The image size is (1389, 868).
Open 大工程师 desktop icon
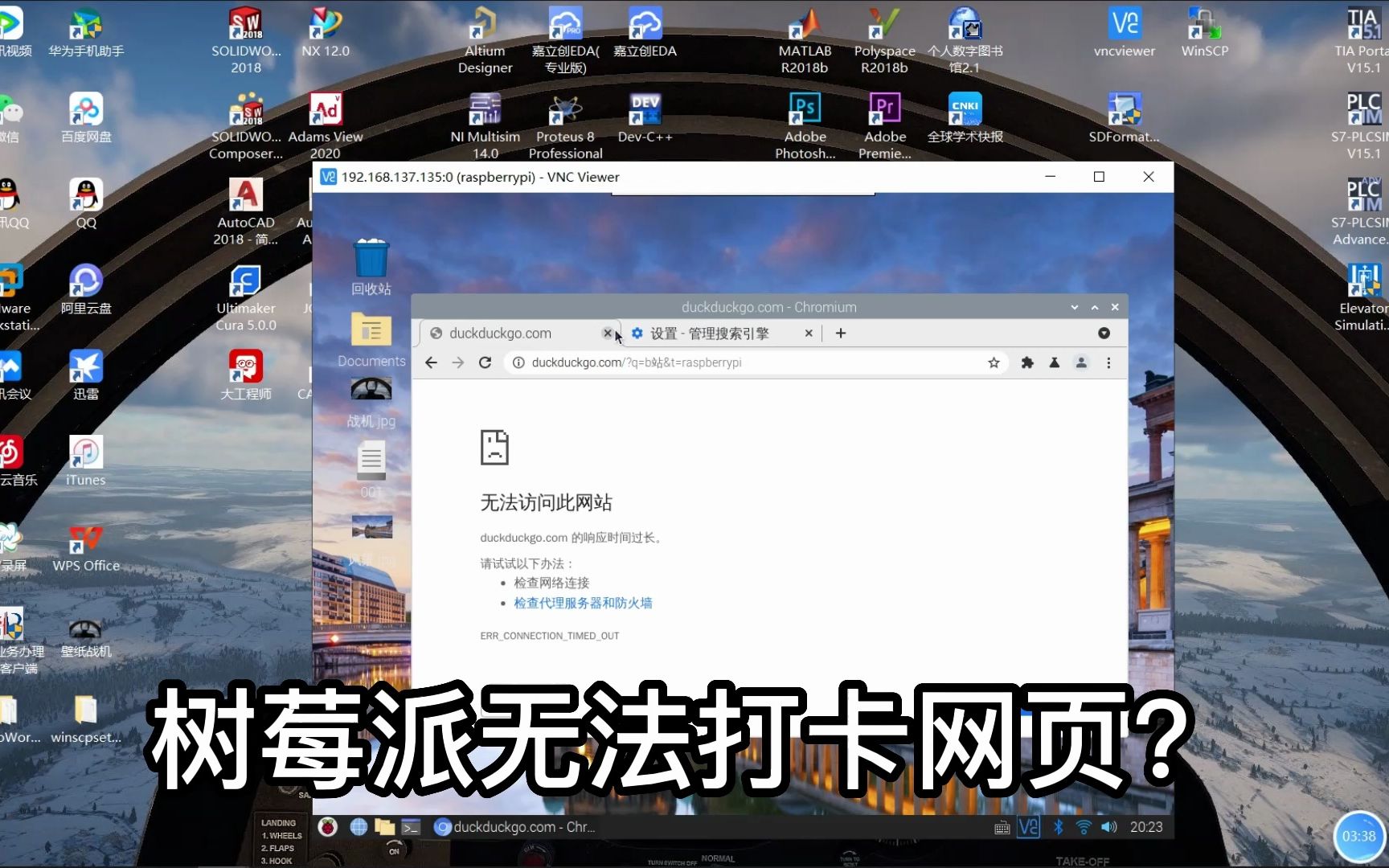pyautogui.click(x=246, y=376)
